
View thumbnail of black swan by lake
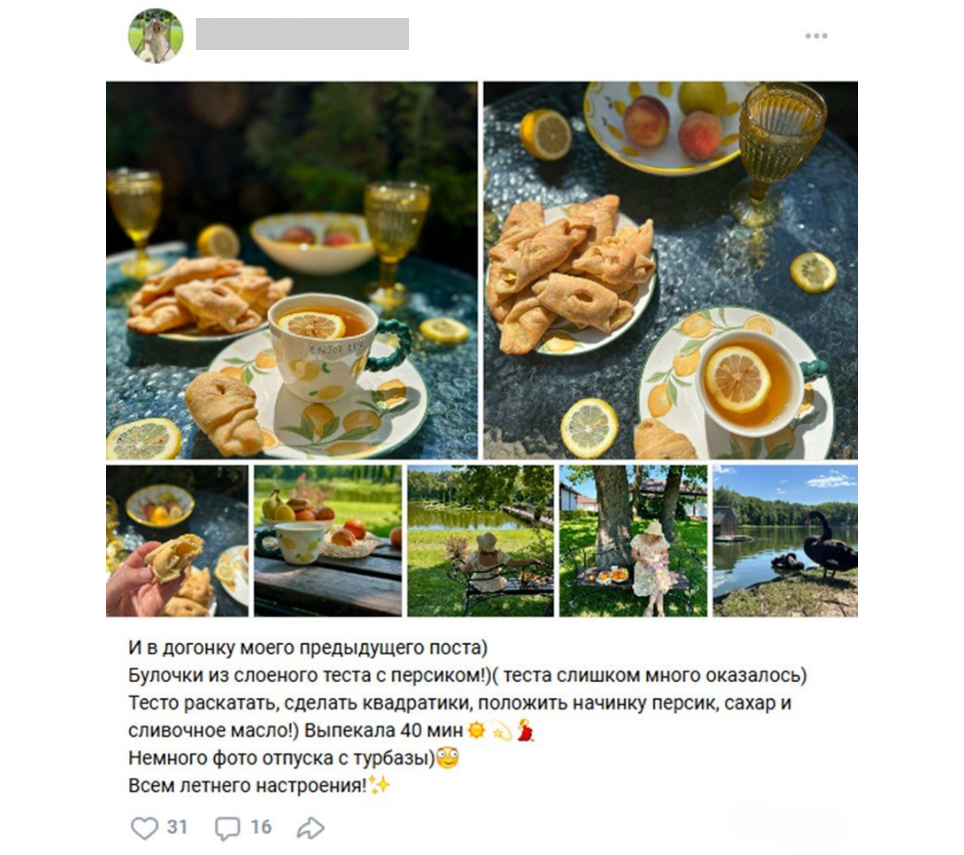click(x=785, y=540)
